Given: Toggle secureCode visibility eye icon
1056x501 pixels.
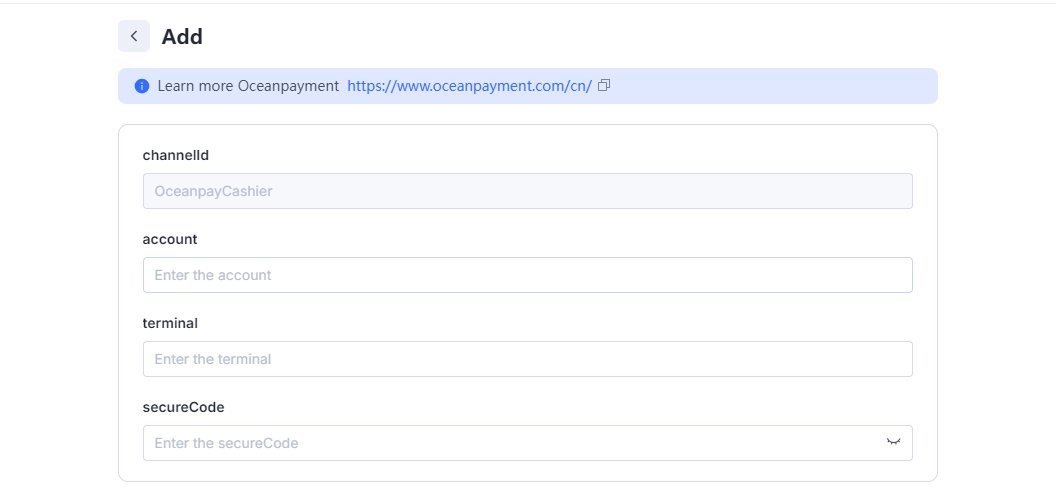Looking at the screenshot, I should pyautogui.click(x=894, y=442).
